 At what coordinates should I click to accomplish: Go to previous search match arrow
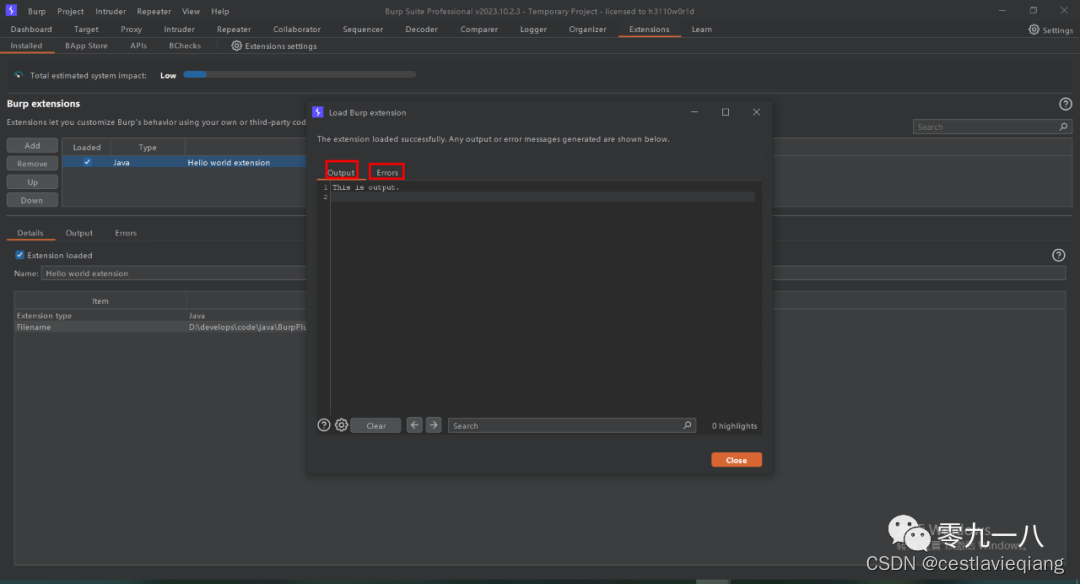(x=414, y=425)
